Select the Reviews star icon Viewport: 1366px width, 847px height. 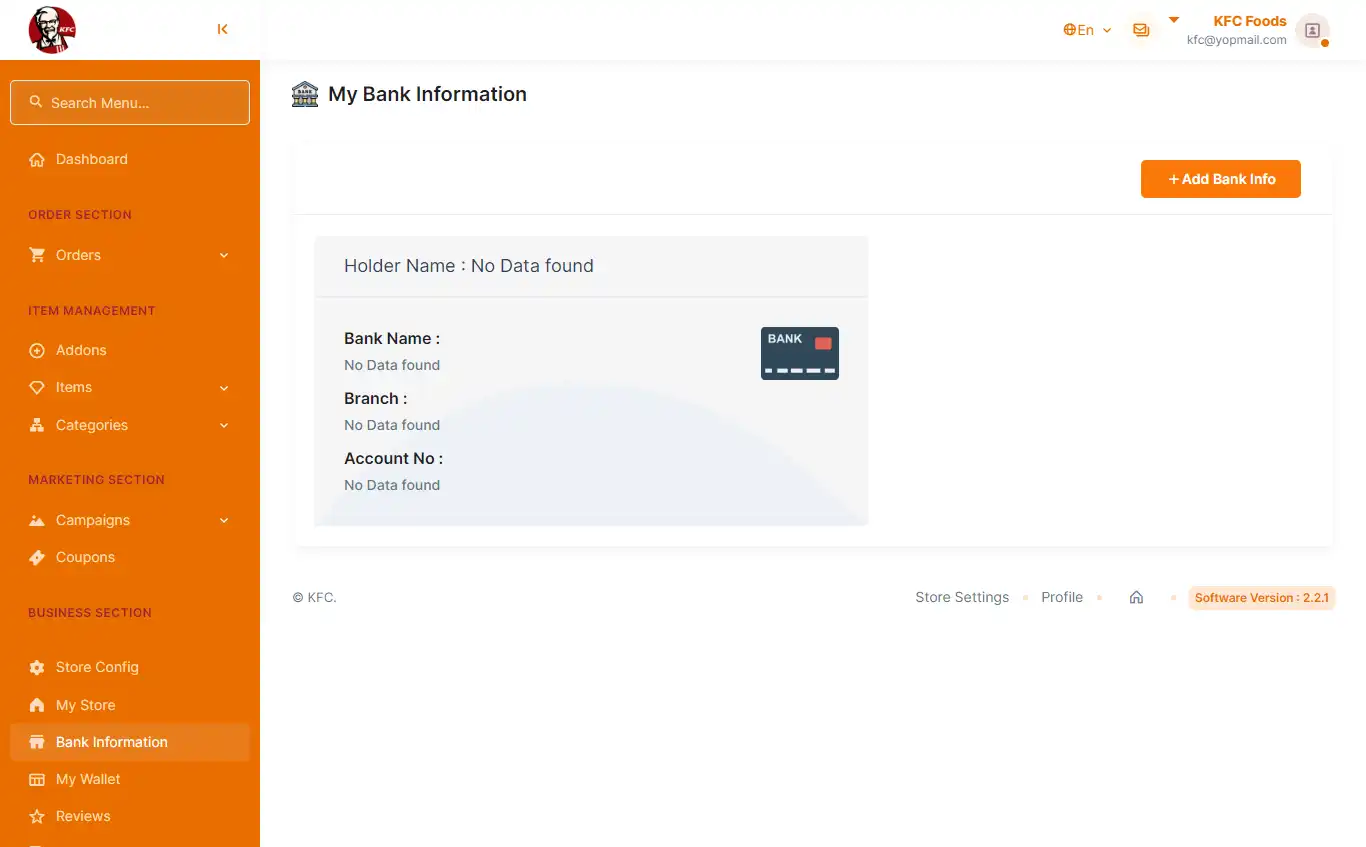click(37, 816)
